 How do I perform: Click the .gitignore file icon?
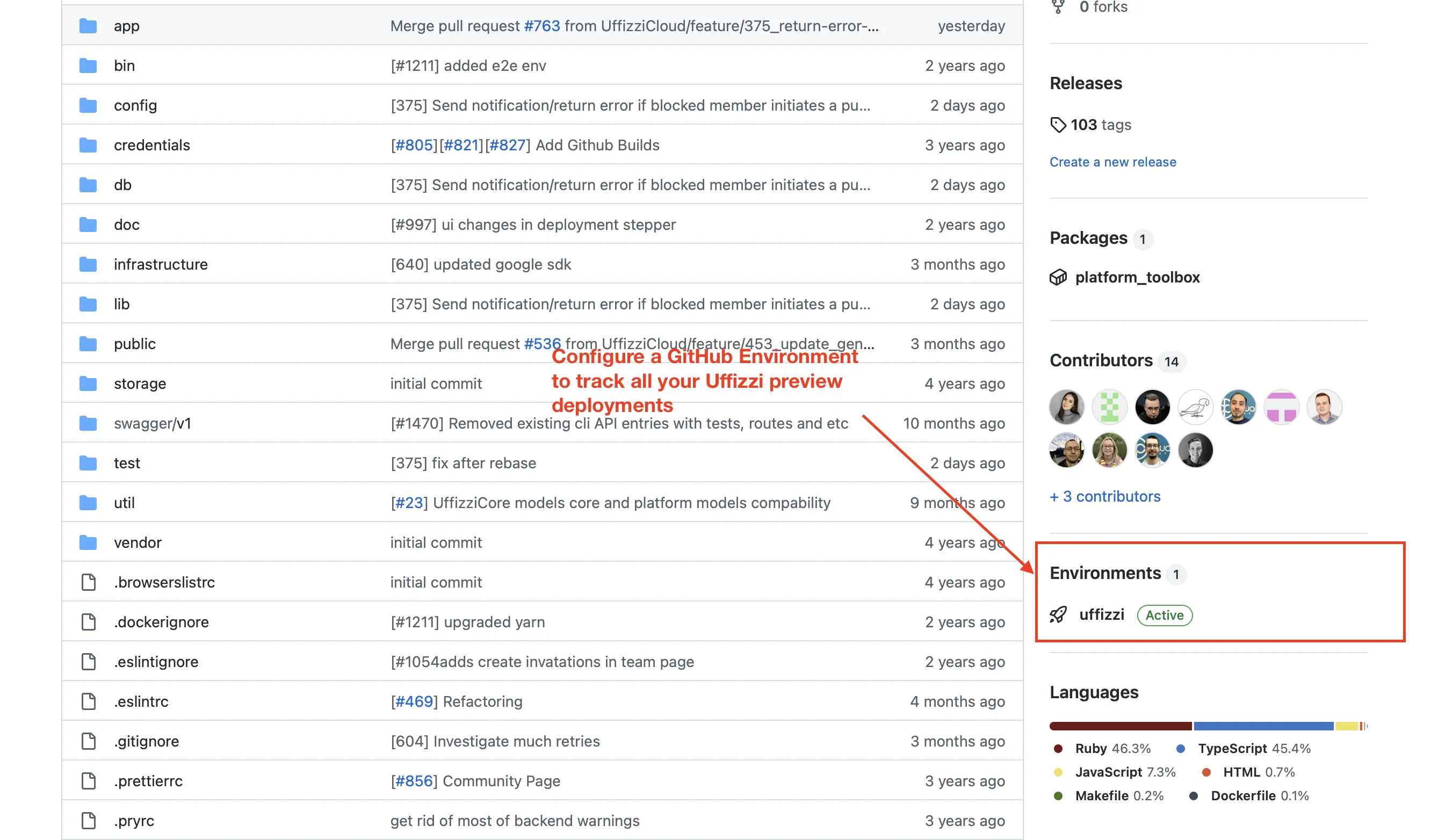[88, 741]
